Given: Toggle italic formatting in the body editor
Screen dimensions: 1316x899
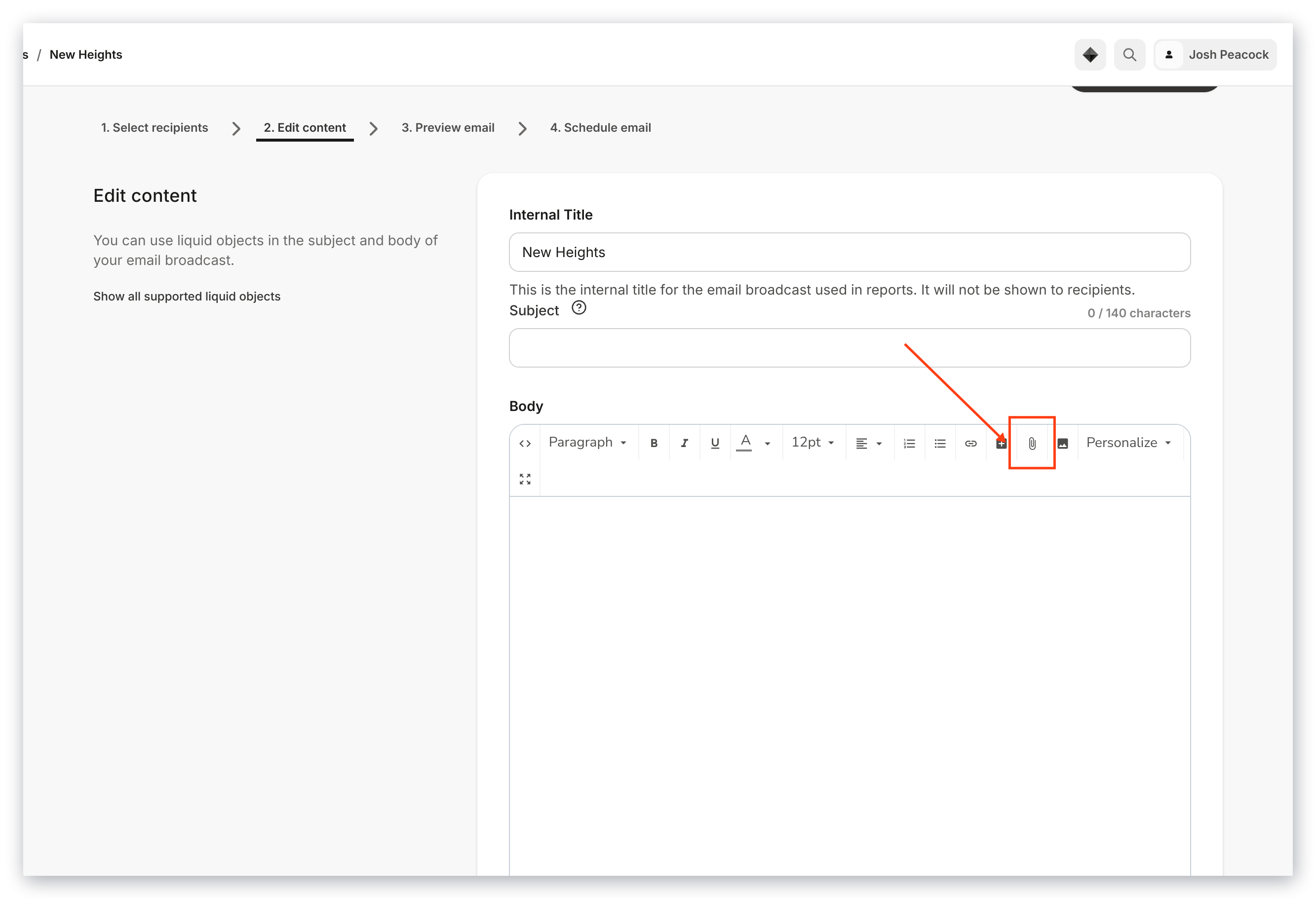Looking at the screenshot, I should pos(685,443).
